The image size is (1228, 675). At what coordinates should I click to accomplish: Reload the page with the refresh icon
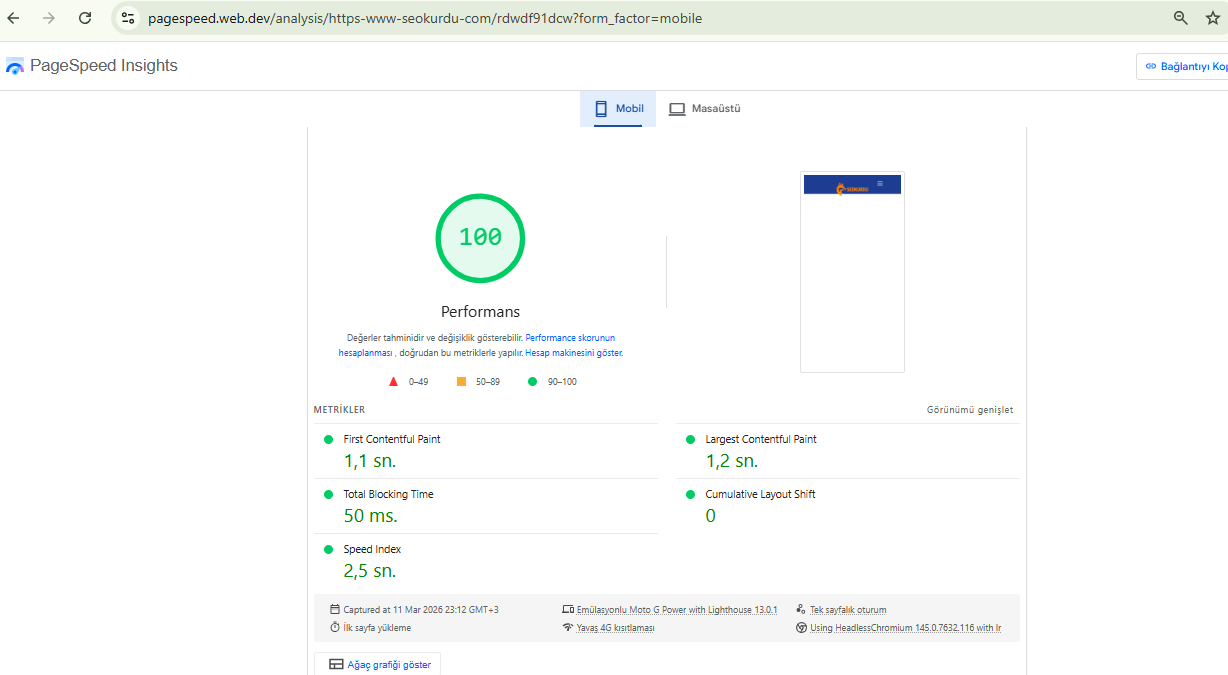click(85, 18)
